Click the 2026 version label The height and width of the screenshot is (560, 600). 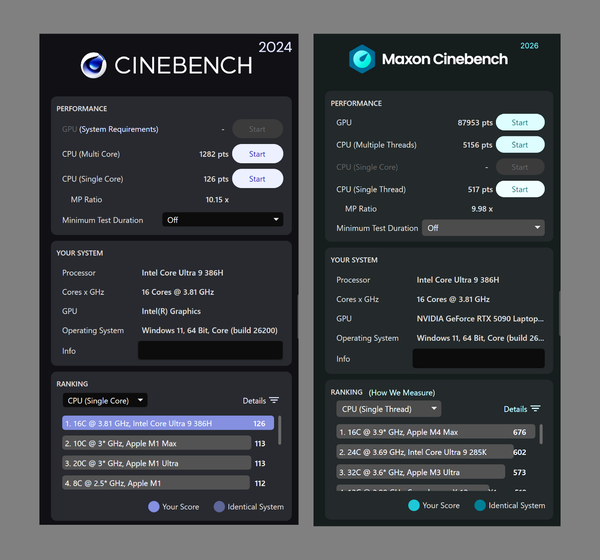529,46
